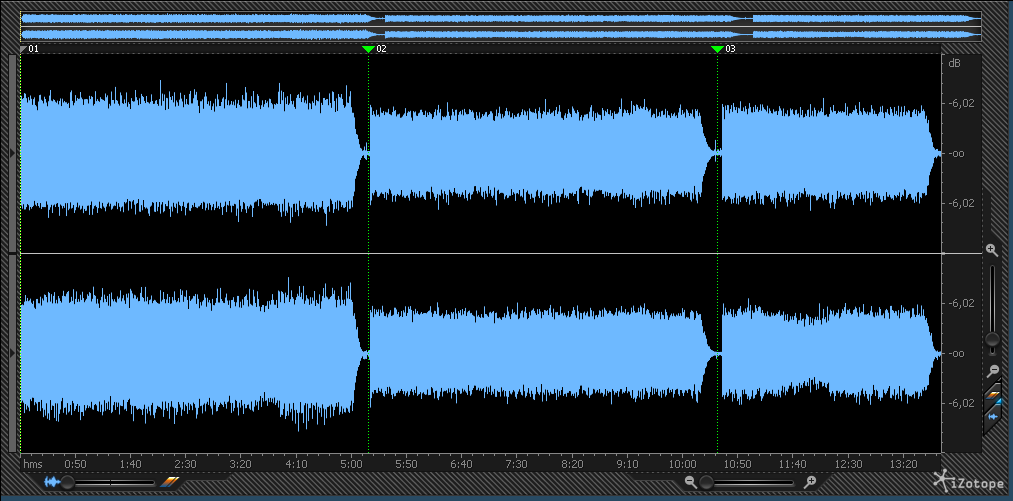
Task: Click the blue waveform icon in right panel
Action: click(993, 415)
